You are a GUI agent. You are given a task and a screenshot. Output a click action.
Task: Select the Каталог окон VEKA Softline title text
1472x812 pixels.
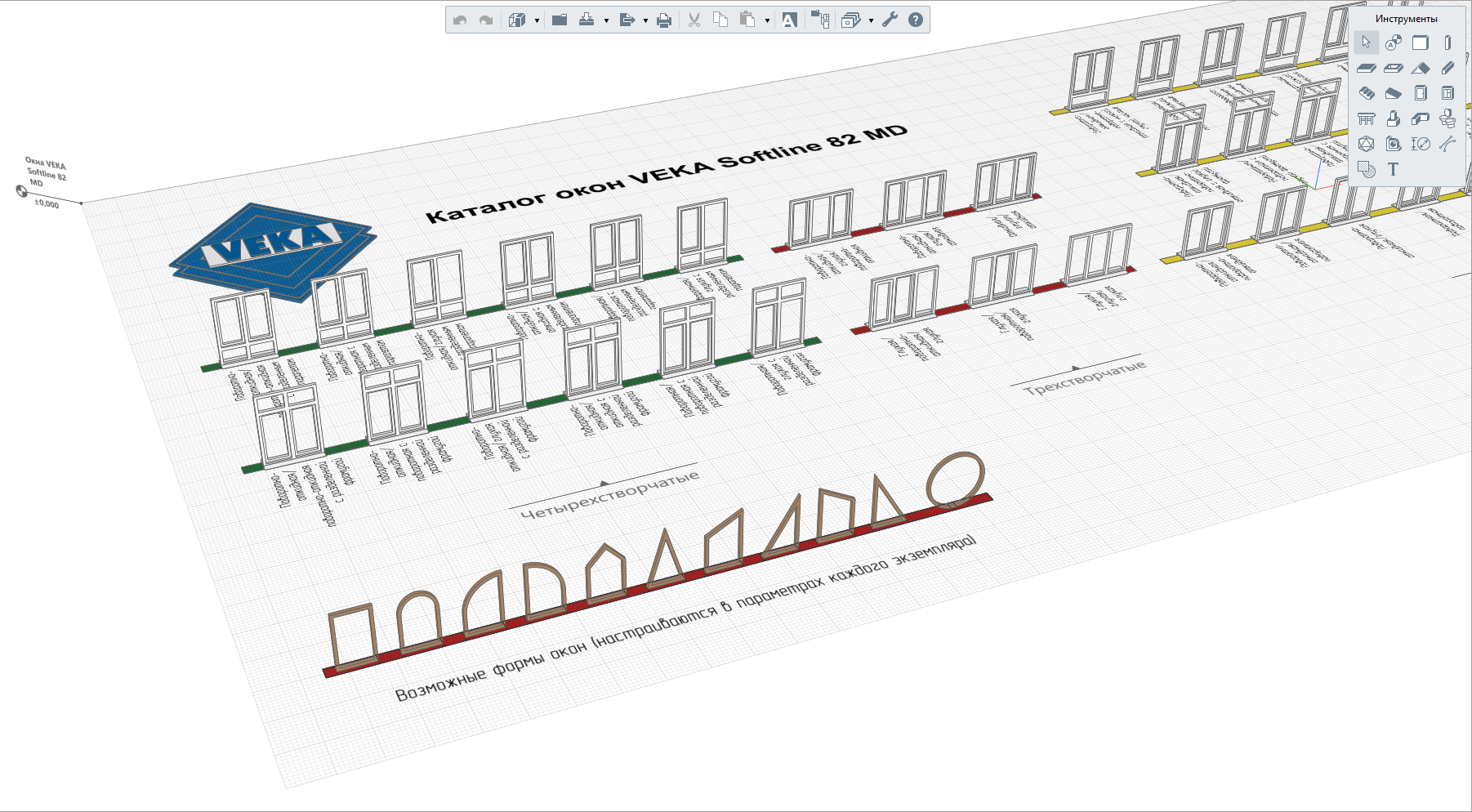click(x=667, y=173)
